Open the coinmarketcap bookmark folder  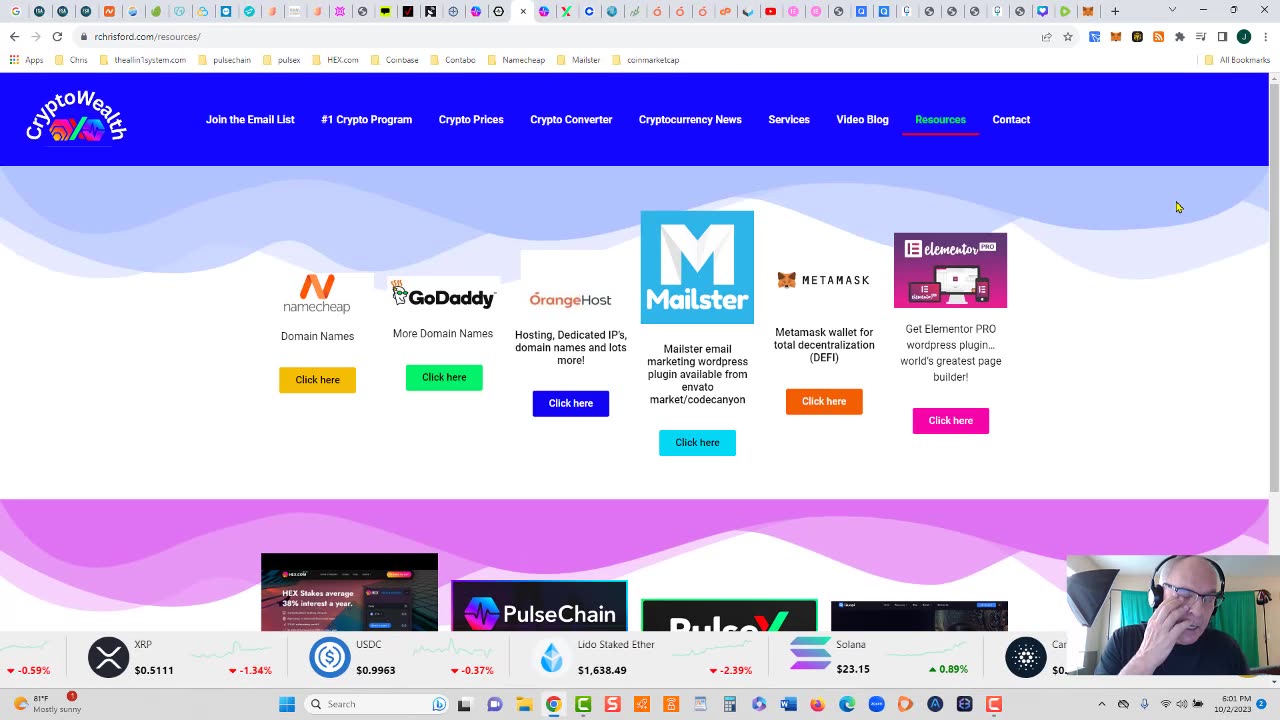(x=646, y=60)
